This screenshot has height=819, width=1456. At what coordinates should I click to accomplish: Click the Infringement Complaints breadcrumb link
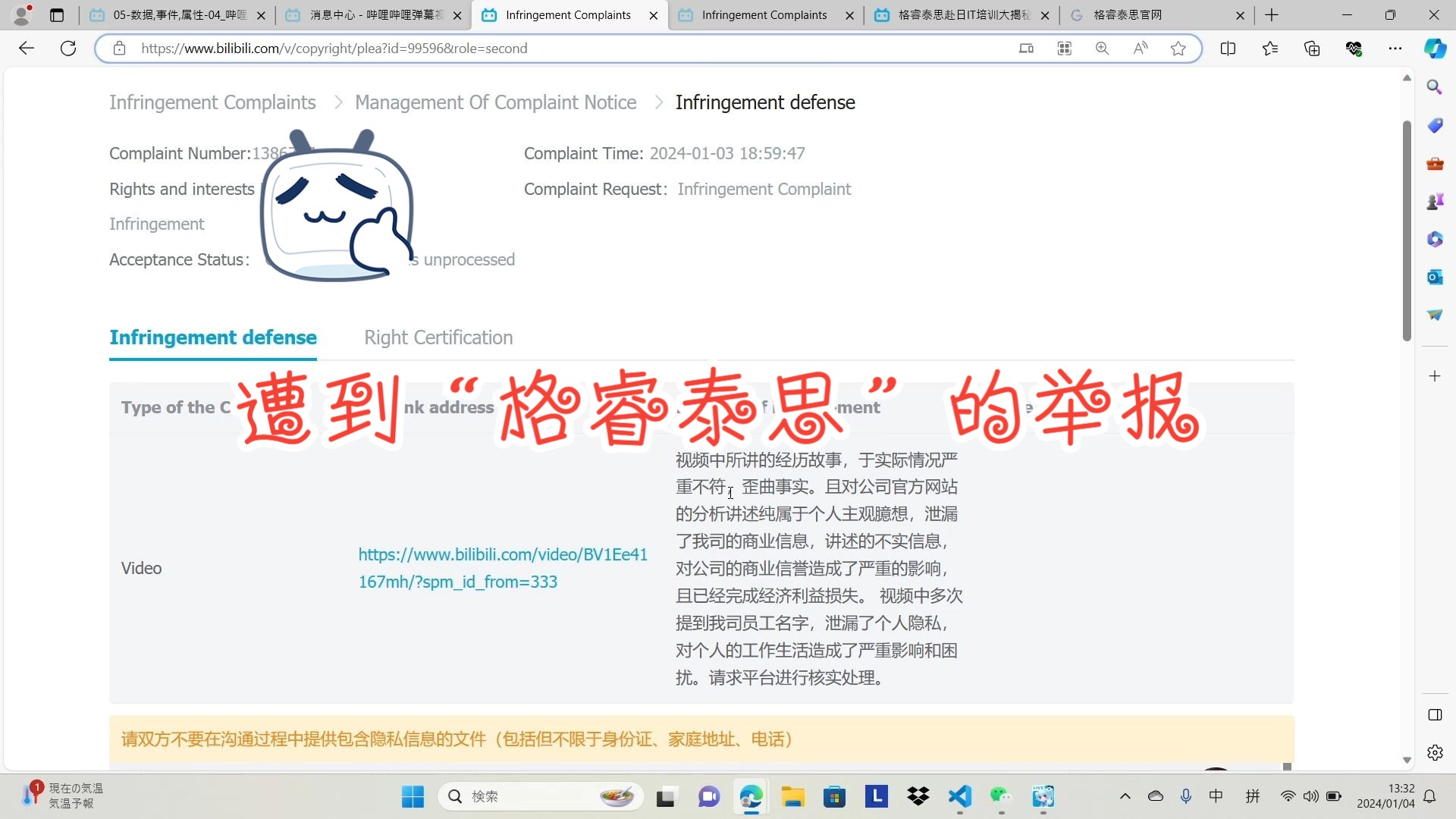213,101
